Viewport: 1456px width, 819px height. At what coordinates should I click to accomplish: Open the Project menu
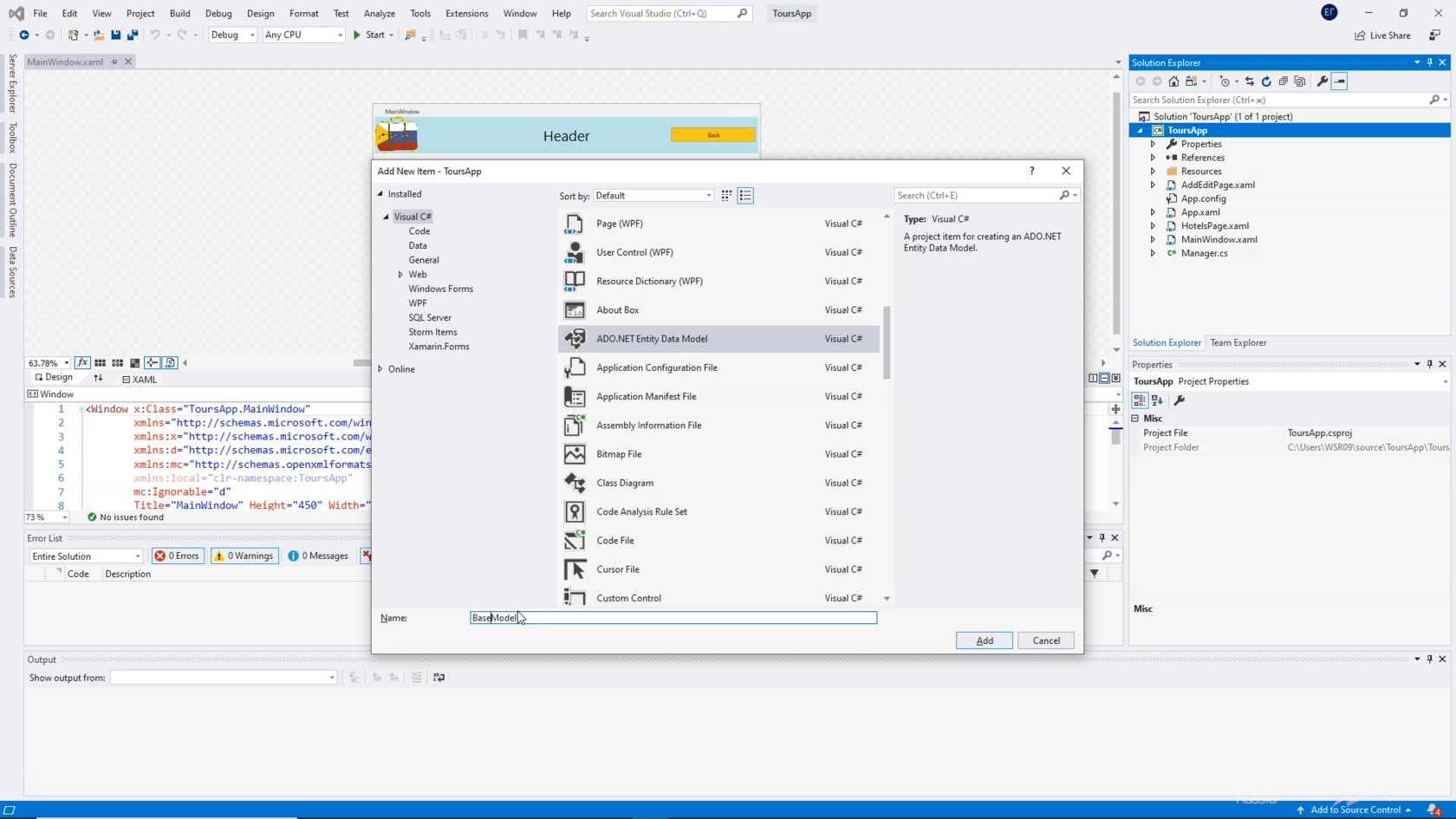point(140,13)
